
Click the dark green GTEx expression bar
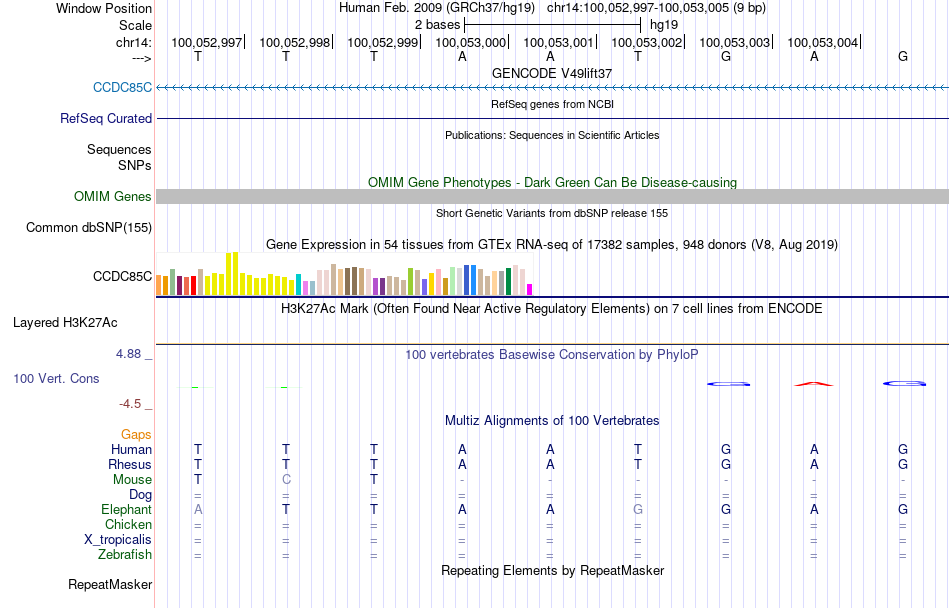(508, 282)
